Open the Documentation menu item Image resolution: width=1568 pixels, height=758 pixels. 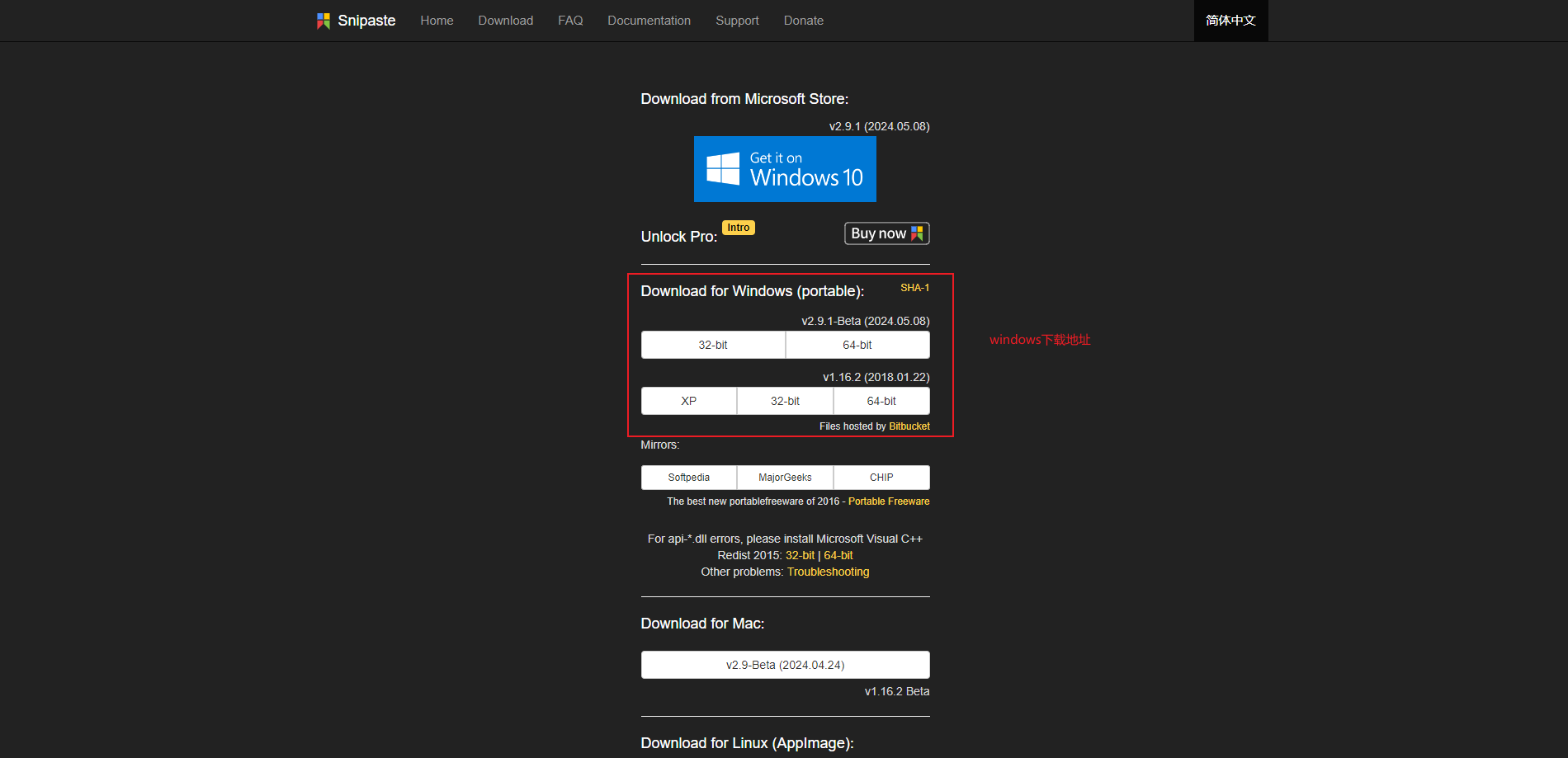(649, 21)
